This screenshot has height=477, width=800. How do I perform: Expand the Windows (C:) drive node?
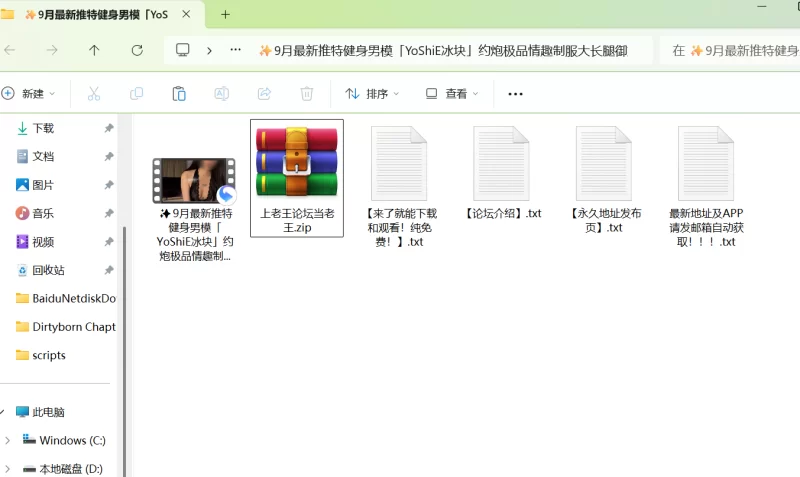[7, 440]
